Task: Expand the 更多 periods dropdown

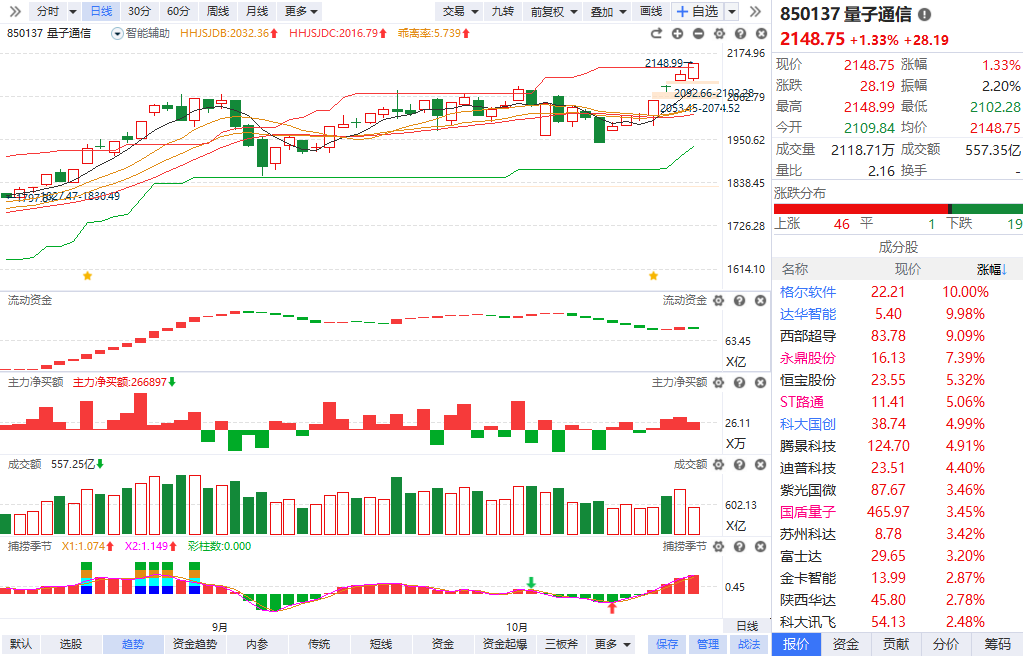Action: 301,11
